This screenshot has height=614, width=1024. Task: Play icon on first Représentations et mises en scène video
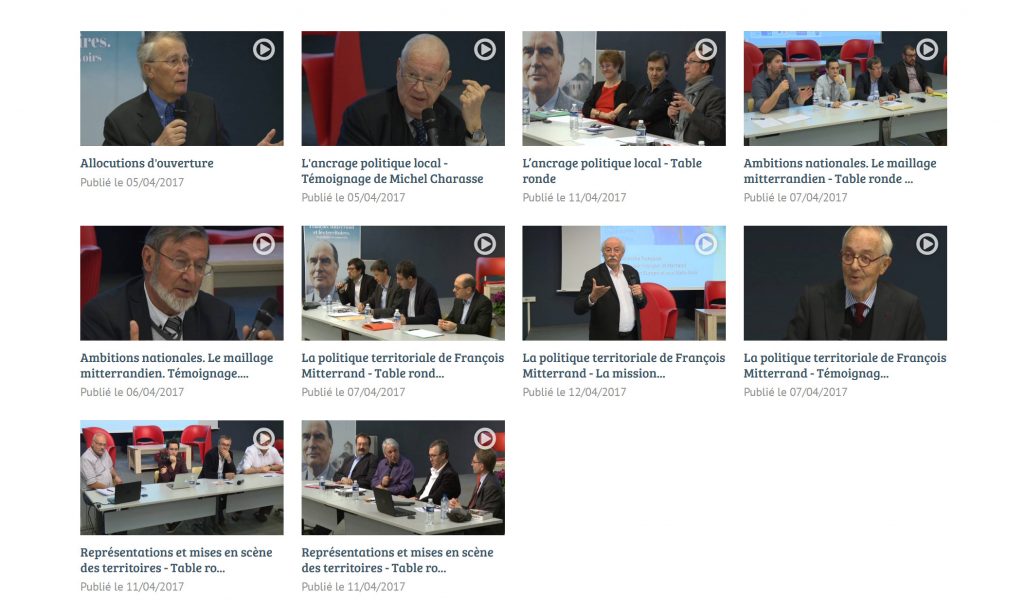[264, 438]
